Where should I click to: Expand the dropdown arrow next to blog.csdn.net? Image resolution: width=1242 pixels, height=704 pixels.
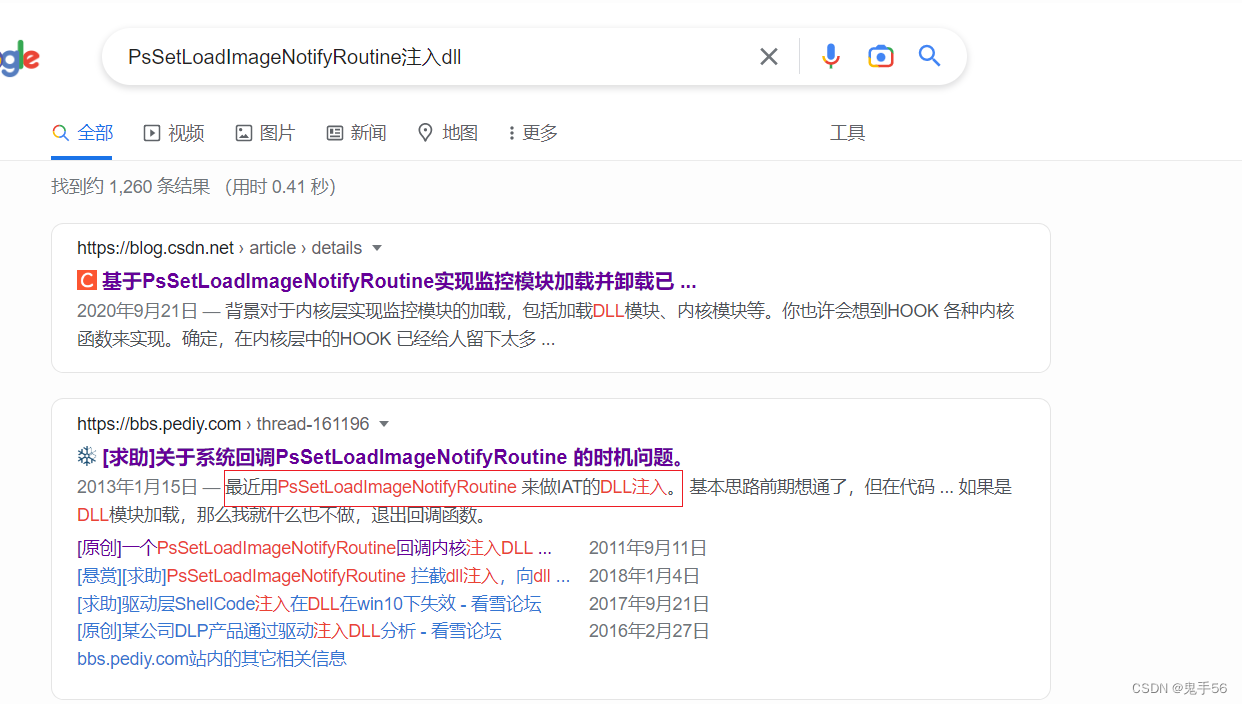coord(376,247)
